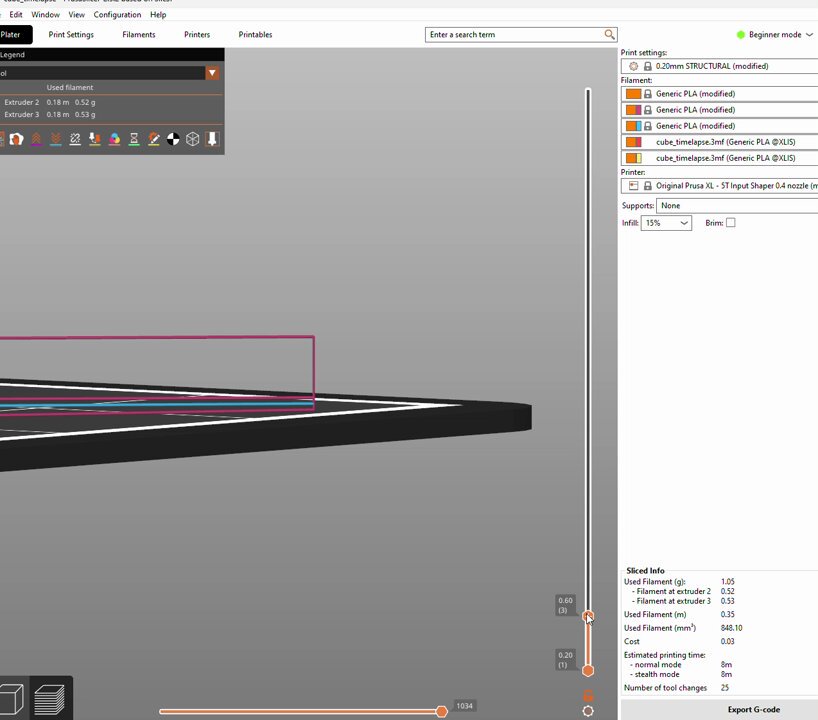The image size is (818, 720).
Task: Click second filament orange-magenta color swatch
Action: tap(633, 110)
